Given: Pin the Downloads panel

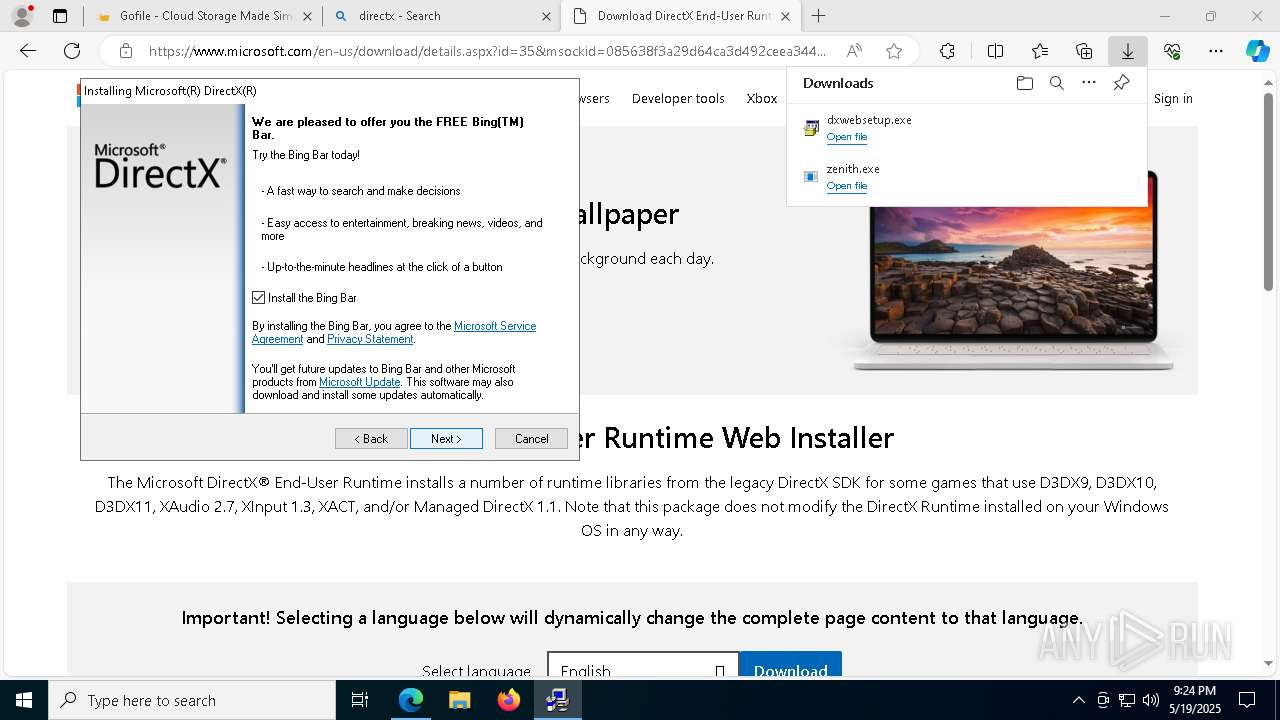Looking at the screenshot, I should (1121, 83).
